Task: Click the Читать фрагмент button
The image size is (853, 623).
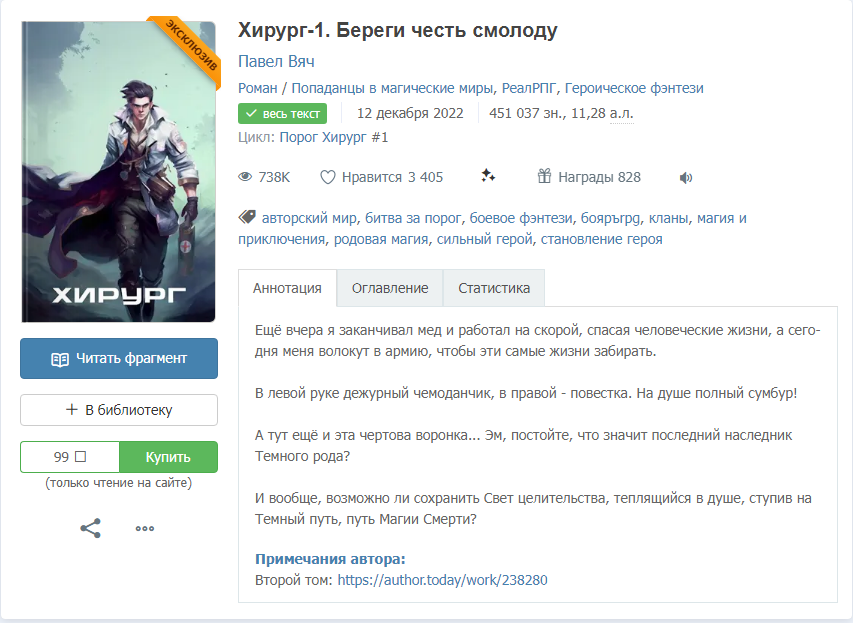Action: [x=119, y=359]
